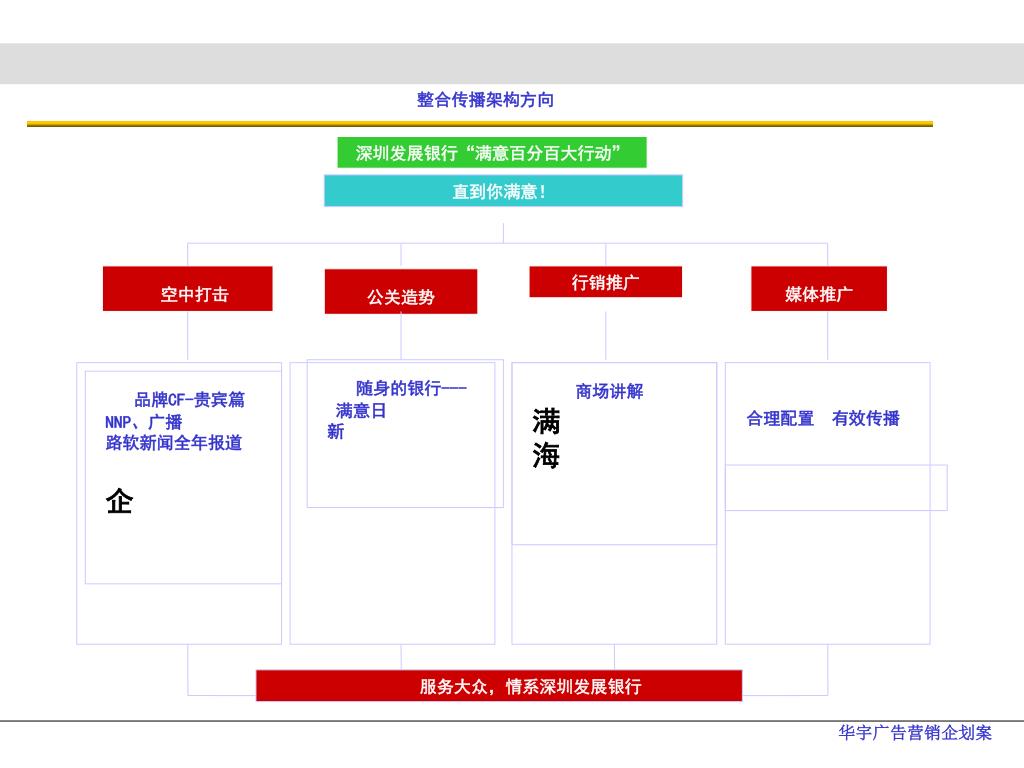Click the text 满意日

(360, 410)
